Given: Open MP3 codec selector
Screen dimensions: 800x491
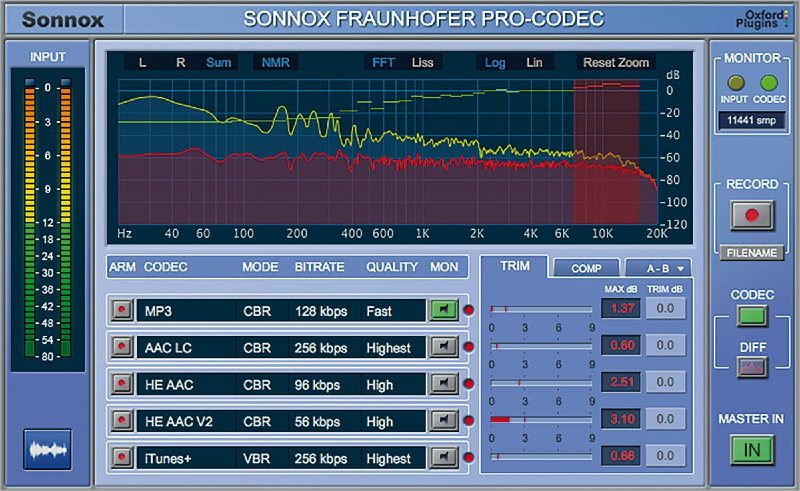Looking at the screenshot, I should (x=186, y=310).
